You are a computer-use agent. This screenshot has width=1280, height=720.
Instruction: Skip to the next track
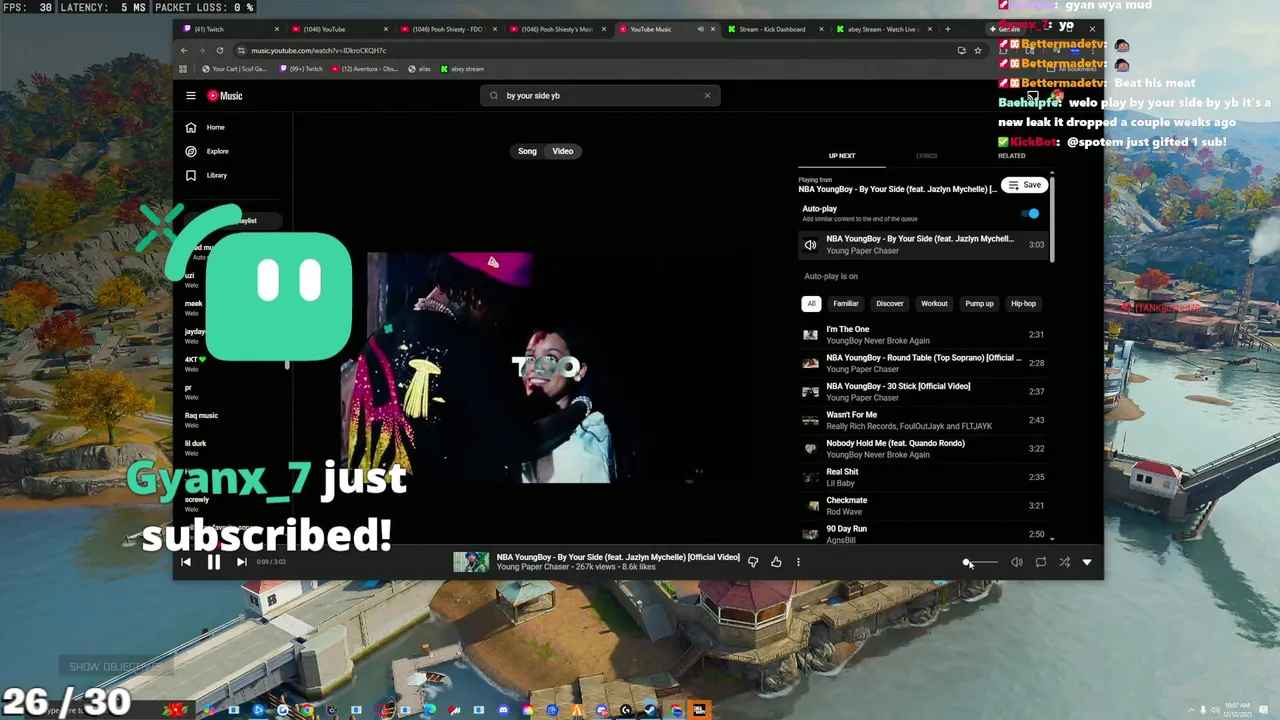pos(241,562)
